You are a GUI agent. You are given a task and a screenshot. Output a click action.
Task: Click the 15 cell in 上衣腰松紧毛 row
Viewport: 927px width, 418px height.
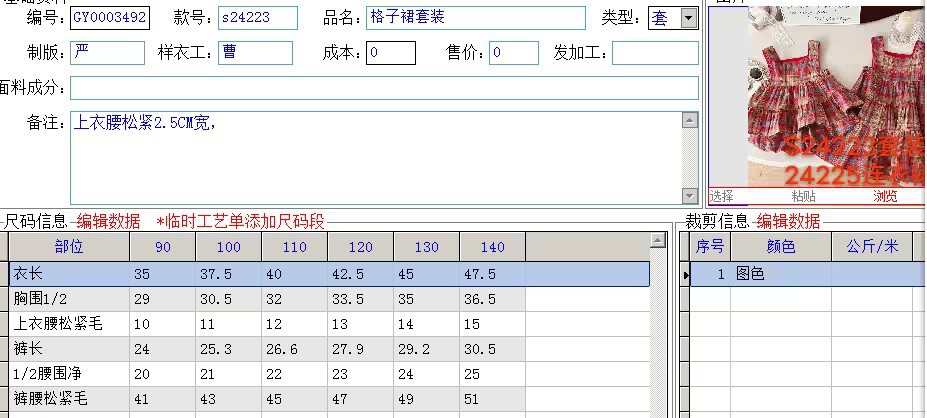(x=492, y=324)
